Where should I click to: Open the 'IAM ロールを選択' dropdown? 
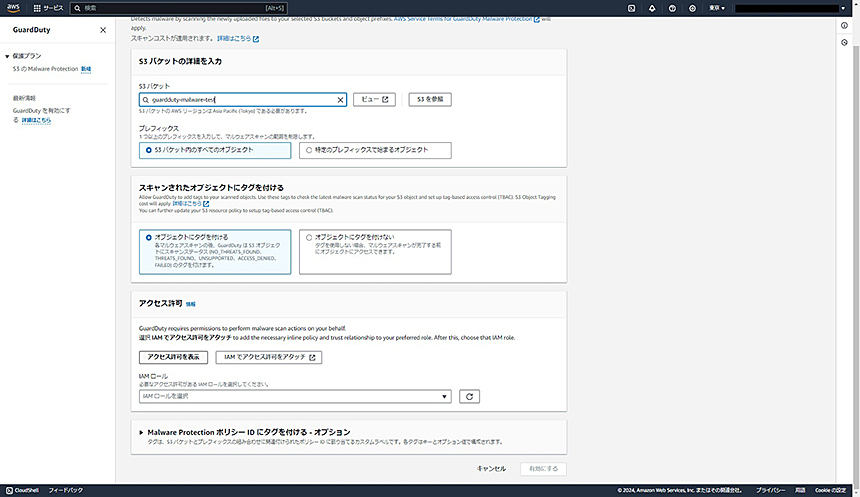pyautogui.click(x=296, y=397)
